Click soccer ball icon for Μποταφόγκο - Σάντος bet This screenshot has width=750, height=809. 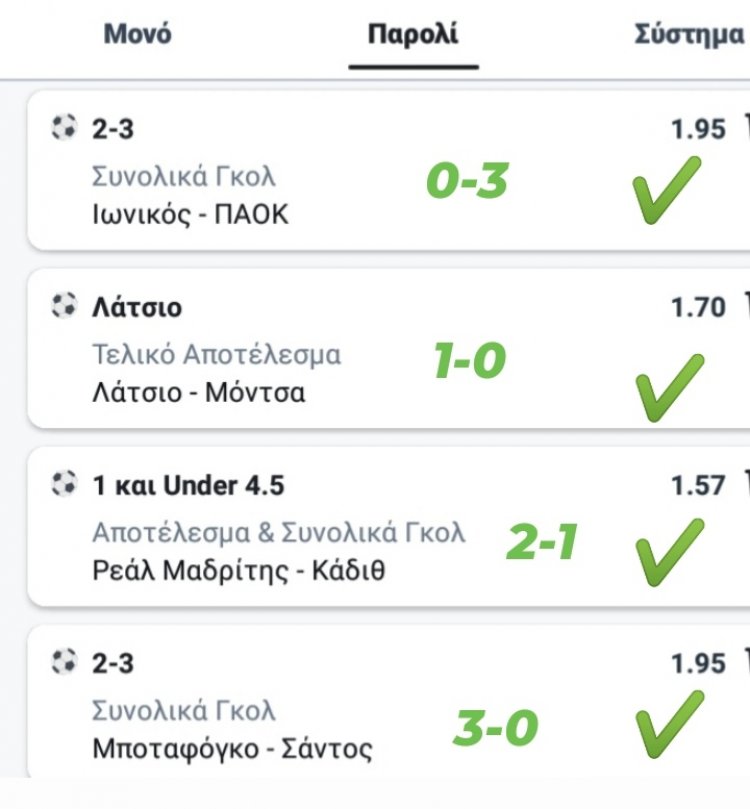coord(64,662)
